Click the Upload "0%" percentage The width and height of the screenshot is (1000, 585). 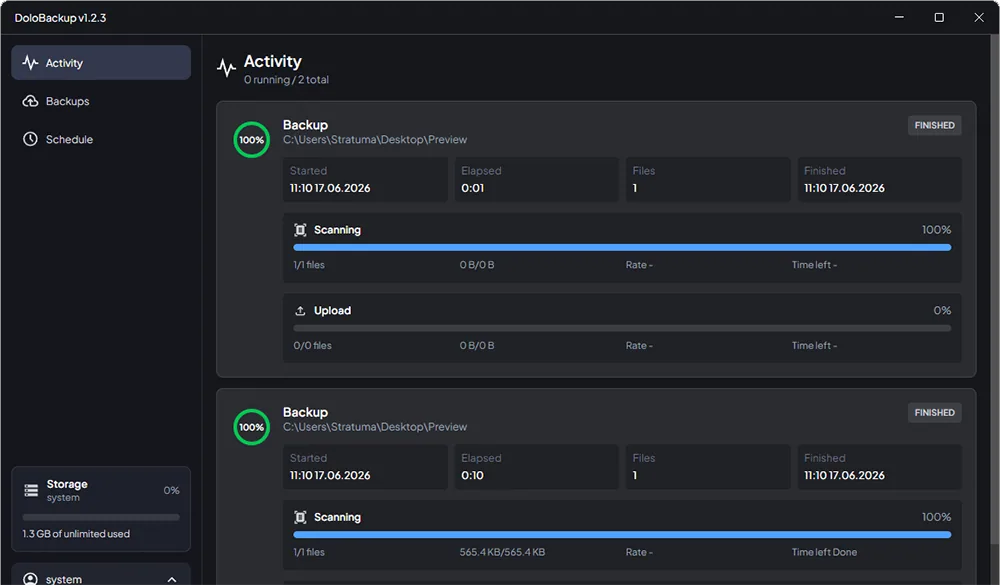942,311
